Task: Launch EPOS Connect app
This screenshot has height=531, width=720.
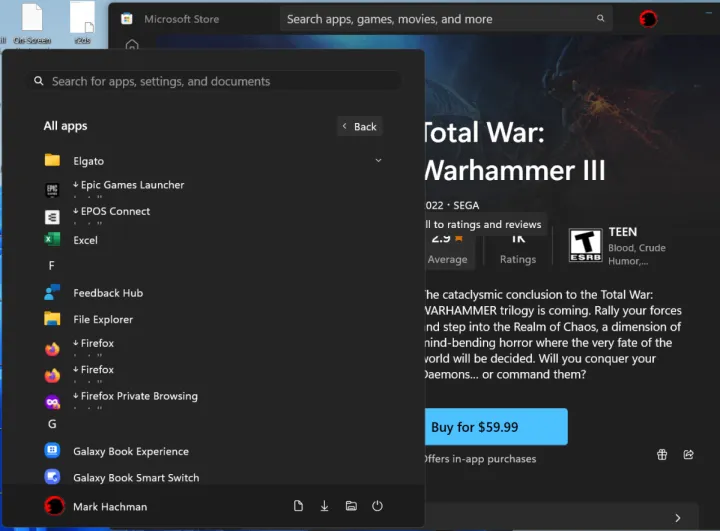Action: [x=115, y=212]
